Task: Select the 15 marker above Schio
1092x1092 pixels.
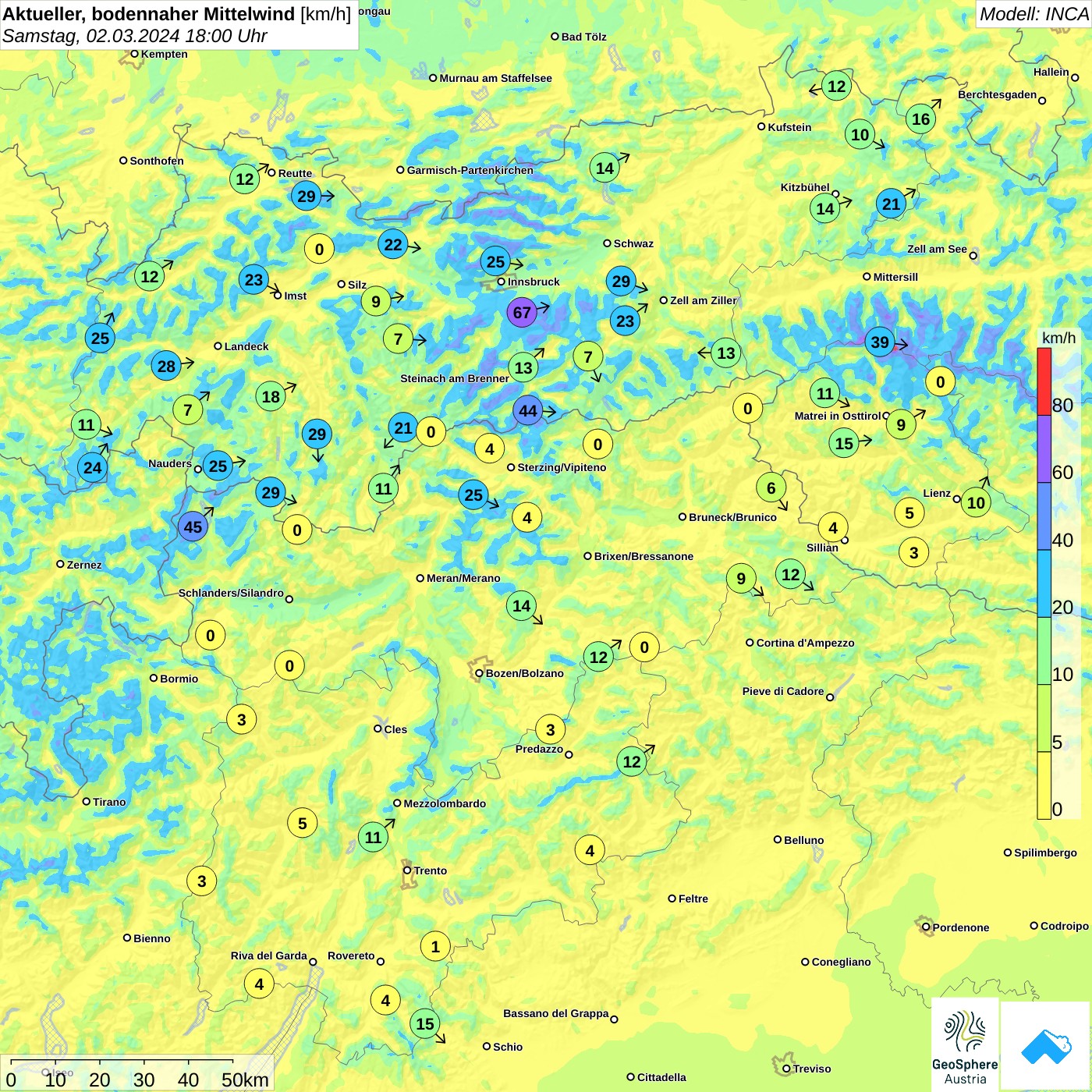Action: [x=425, y=1023]
